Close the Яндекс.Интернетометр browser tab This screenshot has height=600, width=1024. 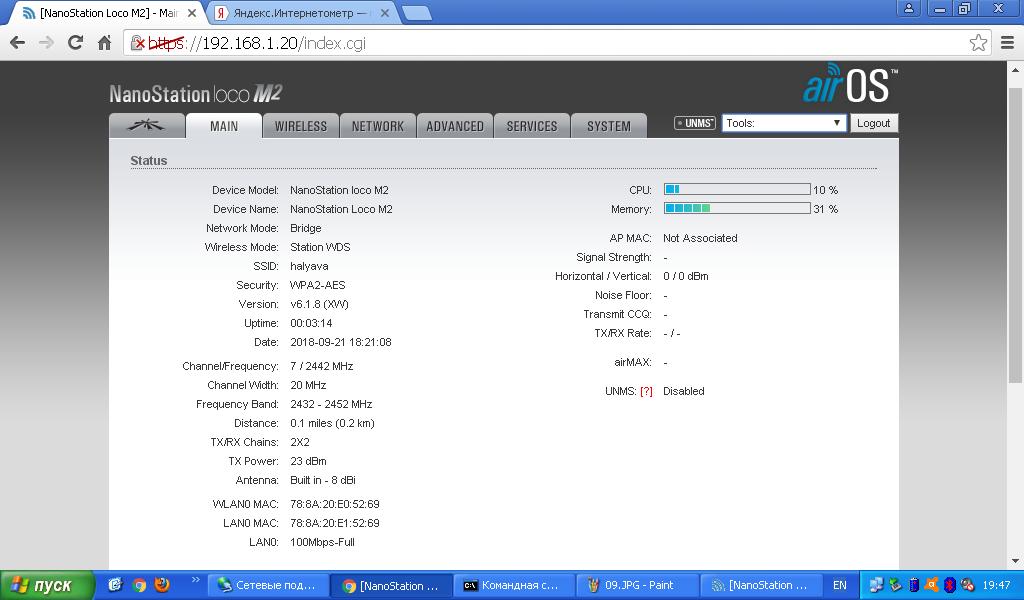pos(385,13)
